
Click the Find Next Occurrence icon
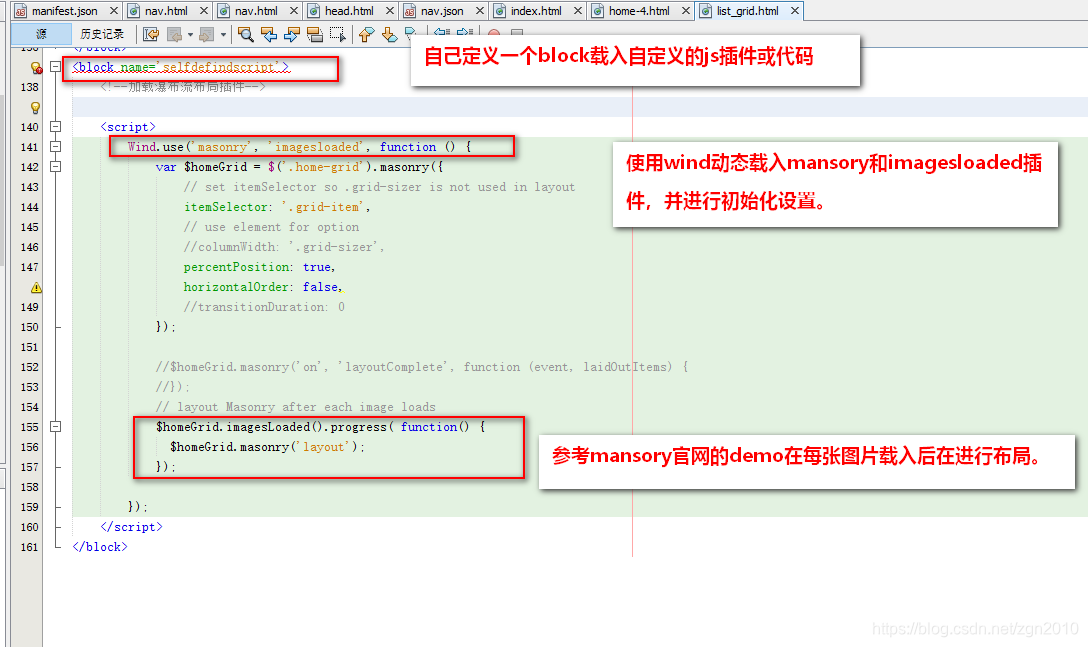(291, 34)
